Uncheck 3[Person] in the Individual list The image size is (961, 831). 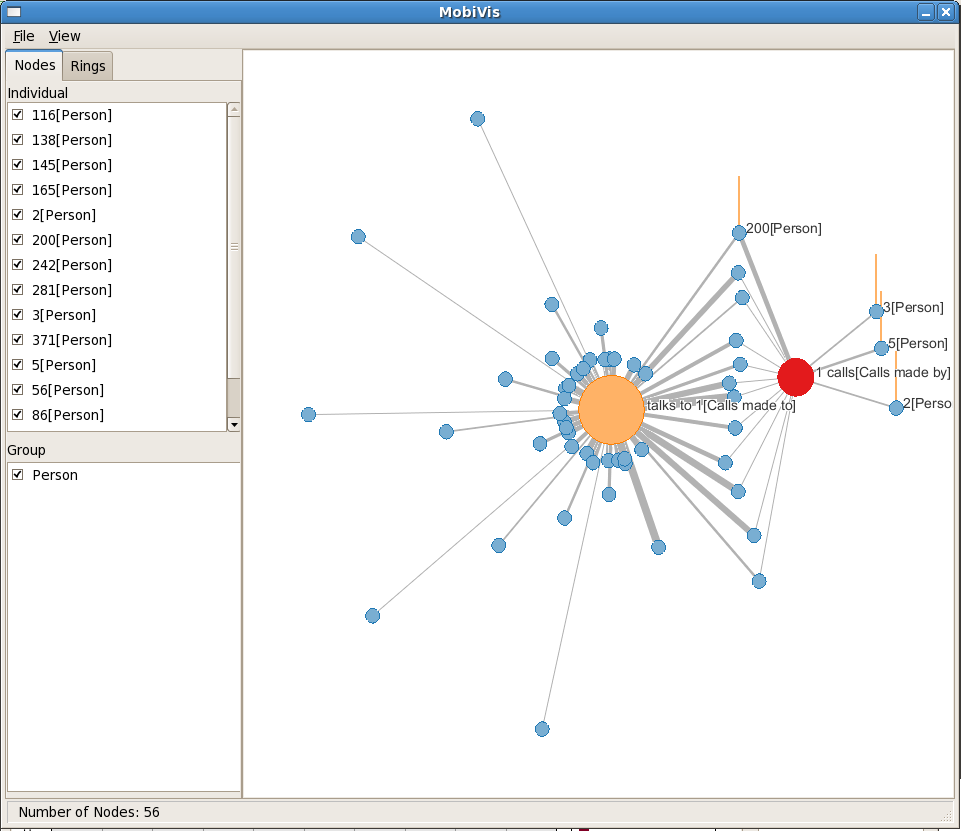coord(18,314)
